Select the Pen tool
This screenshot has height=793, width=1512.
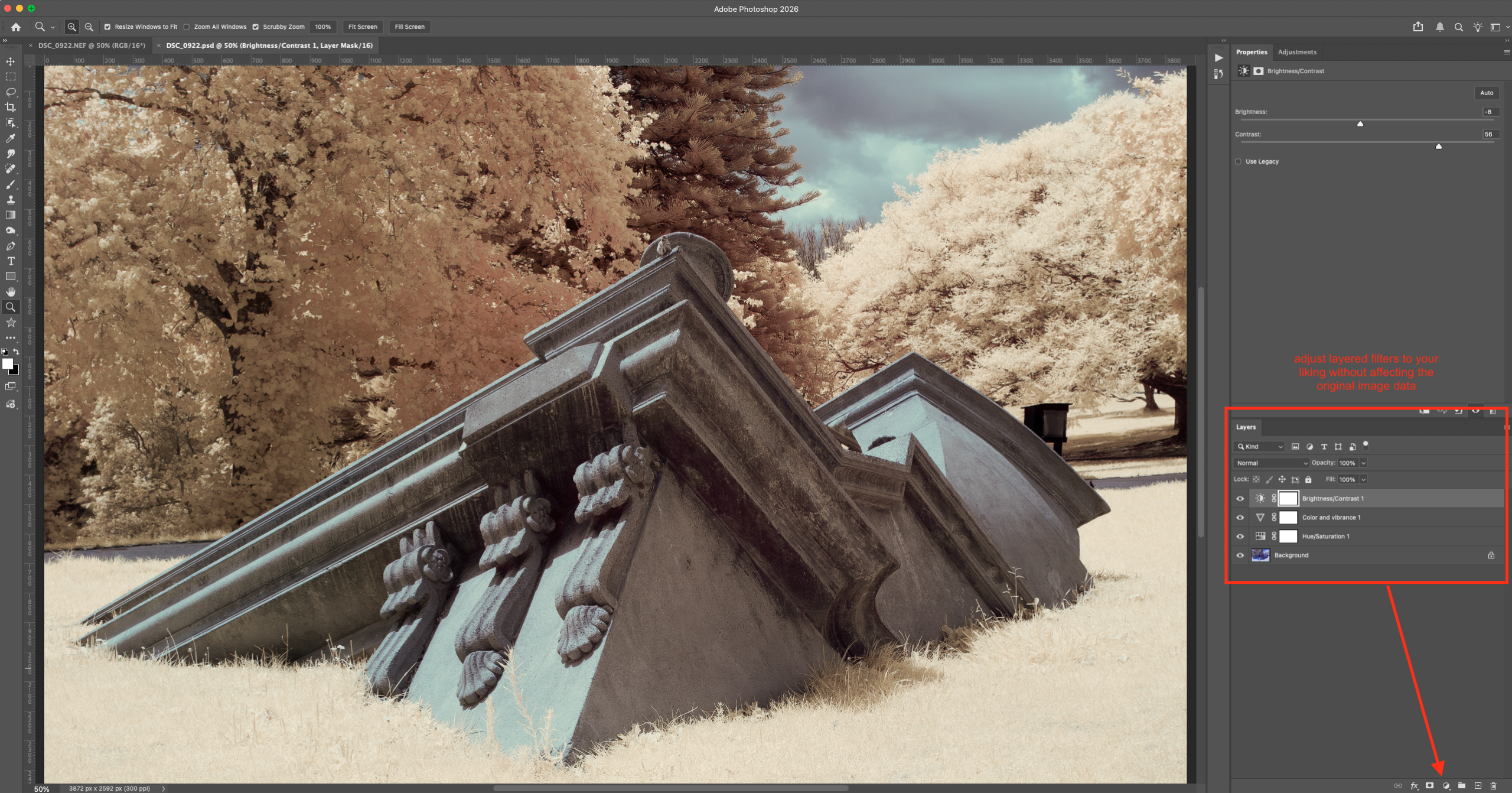click(x=10, y=246)
